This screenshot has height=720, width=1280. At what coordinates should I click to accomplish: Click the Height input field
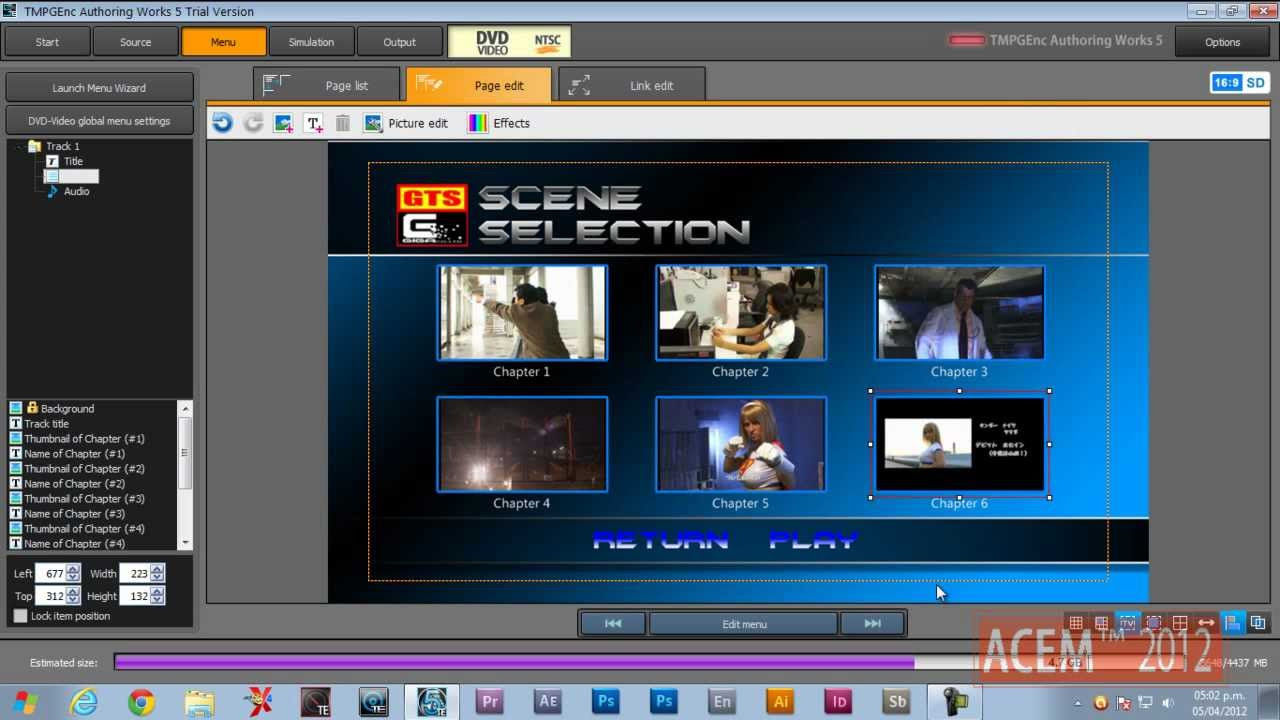point(134,596)
